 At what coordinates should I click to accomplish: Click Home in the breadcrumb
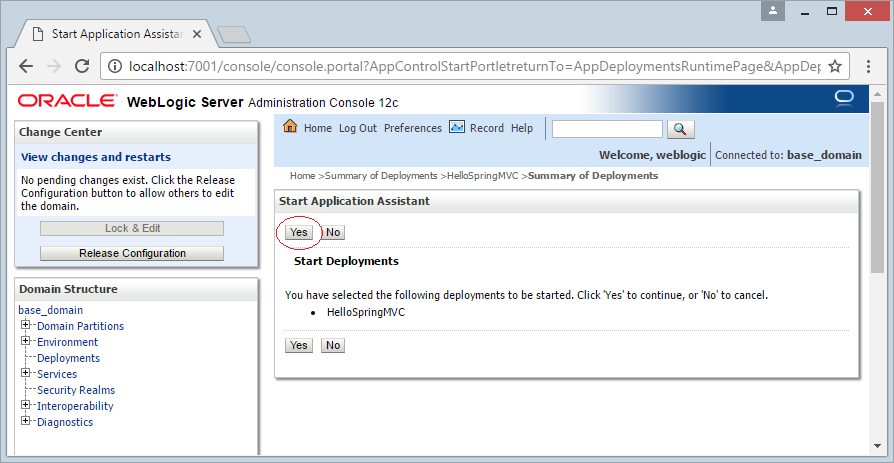pyautogui.click(x=302, y=176)
